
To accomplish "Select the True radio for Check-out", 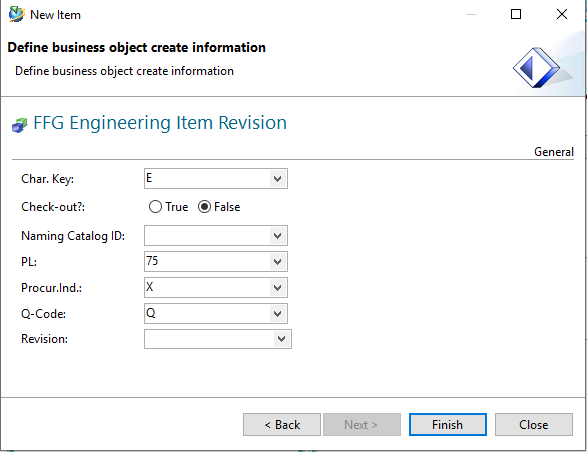I will pyautogui.click(x=155, y=207).
